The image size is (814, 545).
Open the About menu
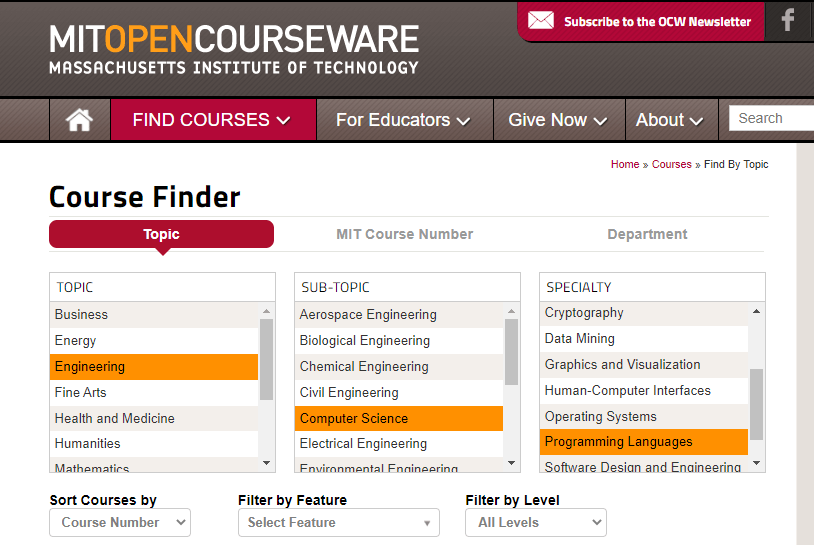[x=672, y=120]
